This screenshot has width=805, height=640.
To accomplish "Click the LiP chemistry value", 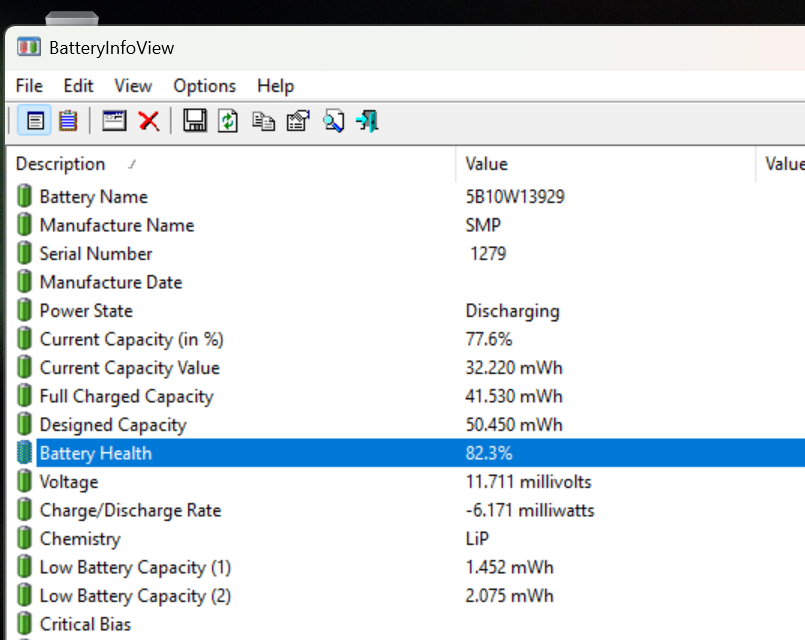I will pyautogui.click(x=477, y=539).
